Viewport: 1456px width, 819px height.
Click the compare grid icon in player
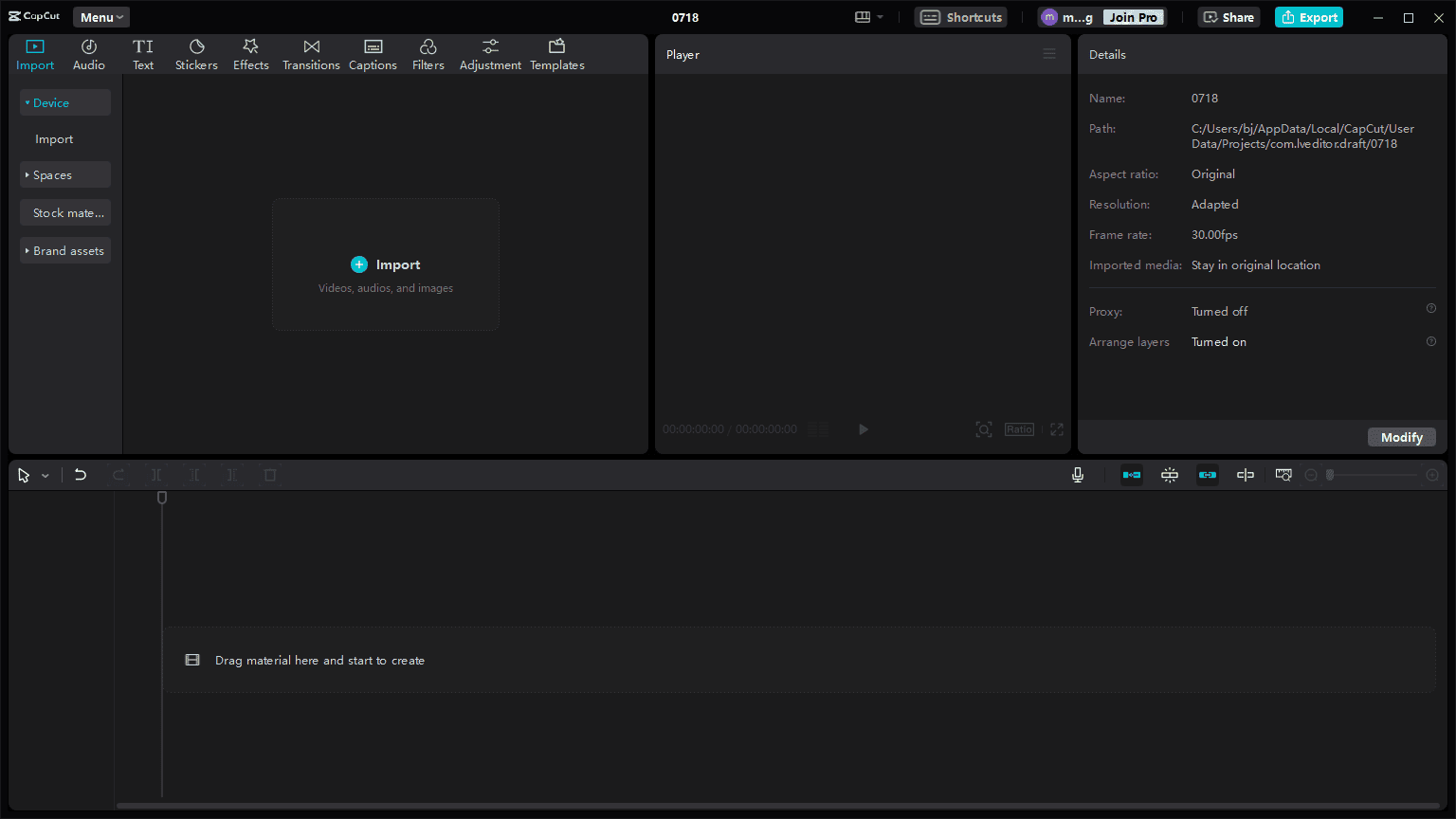click(820, 429)
